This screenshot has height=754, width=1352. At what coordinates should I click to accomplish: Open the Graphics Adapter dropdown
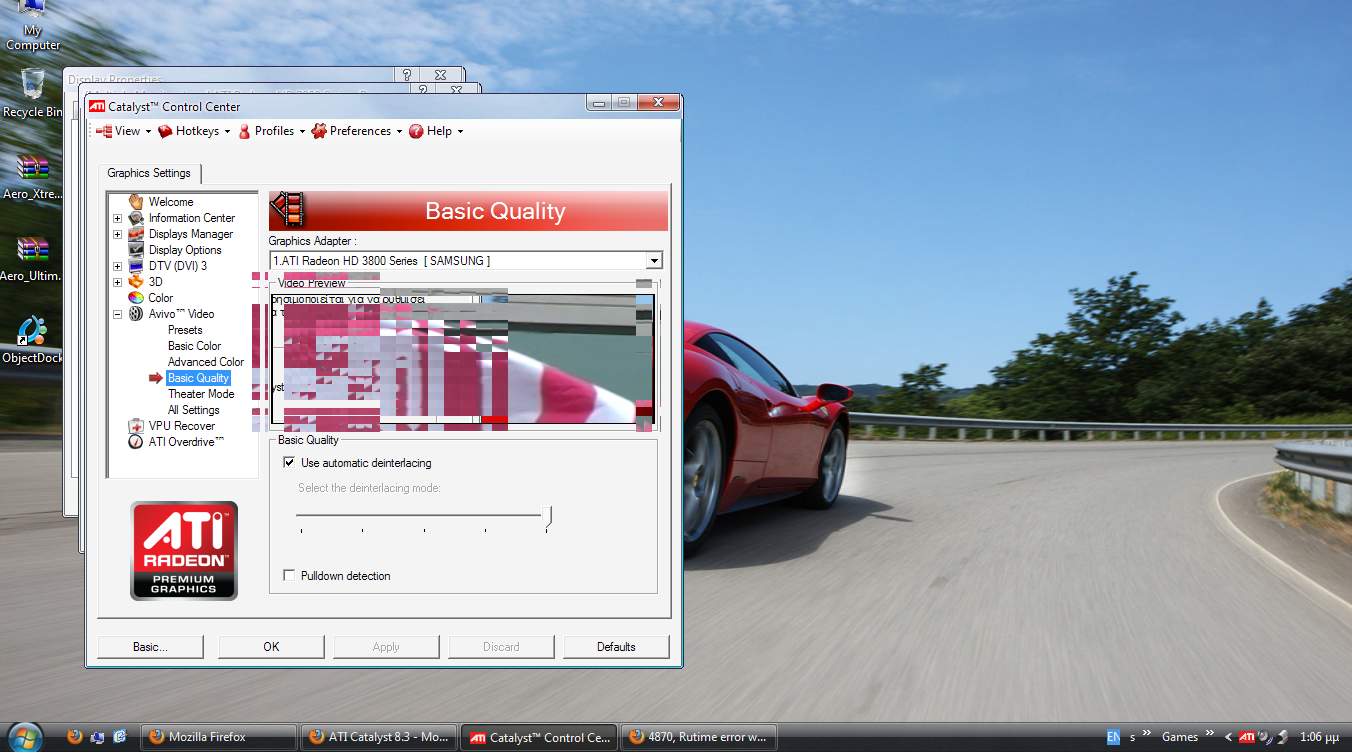[x=654, y=261]
